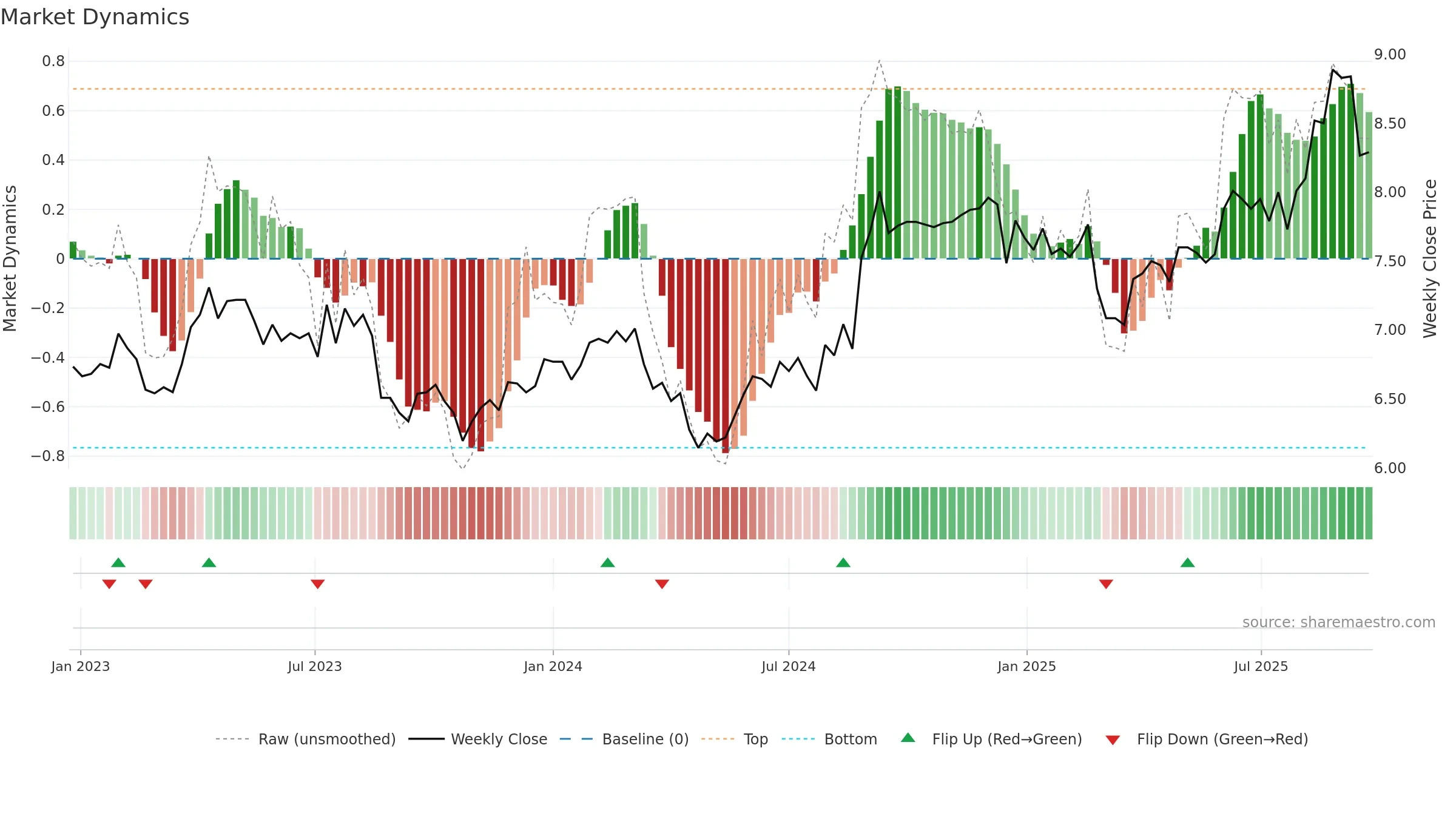This screenshot has width=1456, height=819.
Task: Click the Jan 2025 x-axis label
Action: pyautogui.click(x=1027, y=666)
